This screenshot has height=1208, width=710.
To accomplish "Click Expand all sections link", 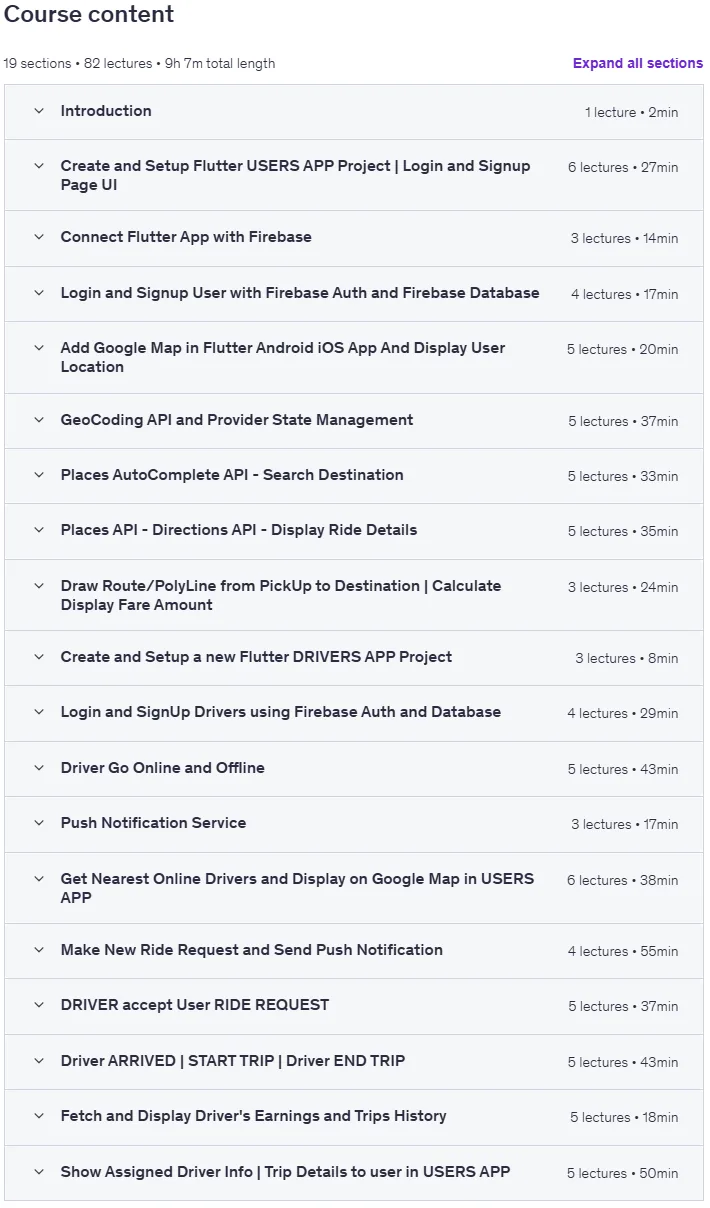I will [x=638, y=63].
